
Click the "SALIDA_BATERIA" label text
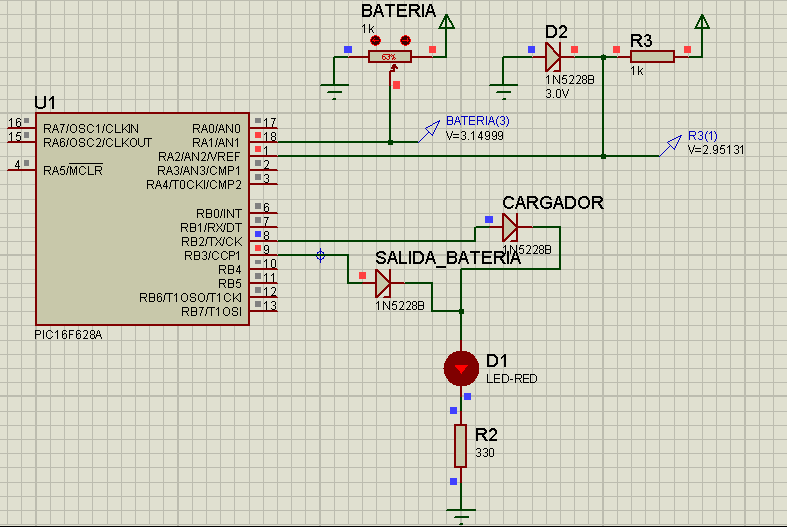tap(448, 258)
